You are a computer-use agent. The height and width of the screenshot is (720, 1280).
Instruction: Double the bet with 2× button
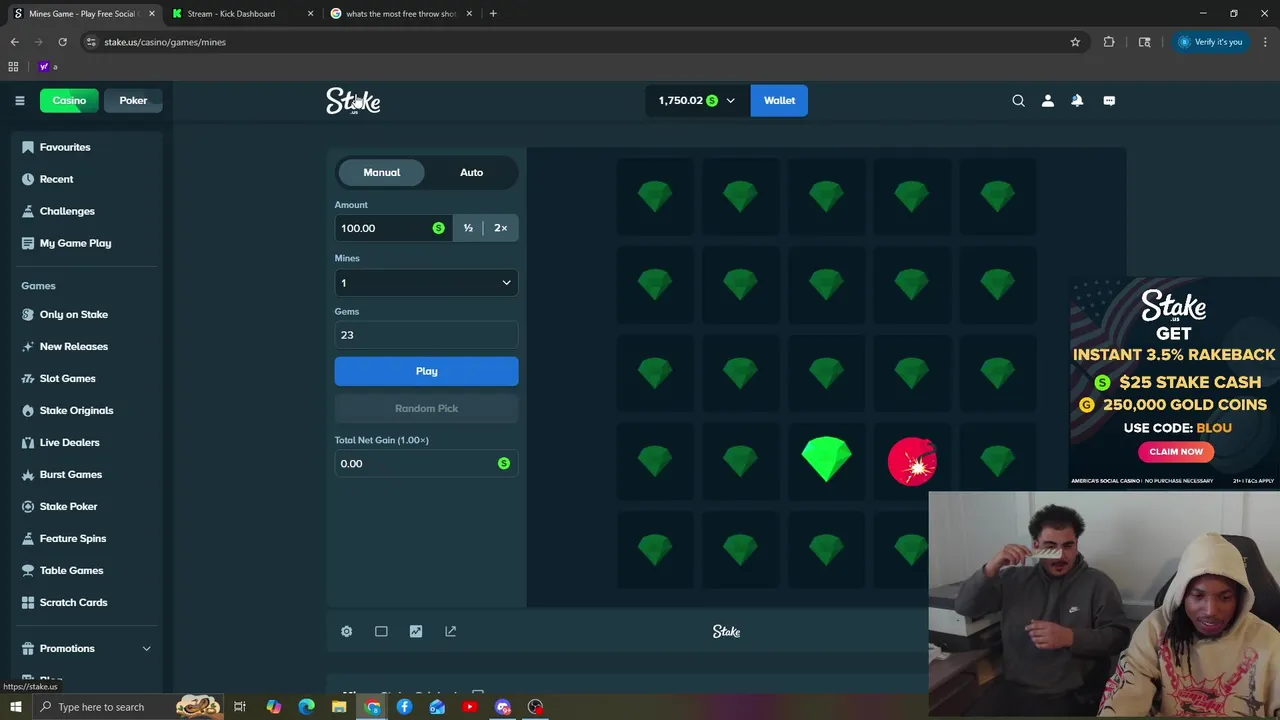click(500, 228)
